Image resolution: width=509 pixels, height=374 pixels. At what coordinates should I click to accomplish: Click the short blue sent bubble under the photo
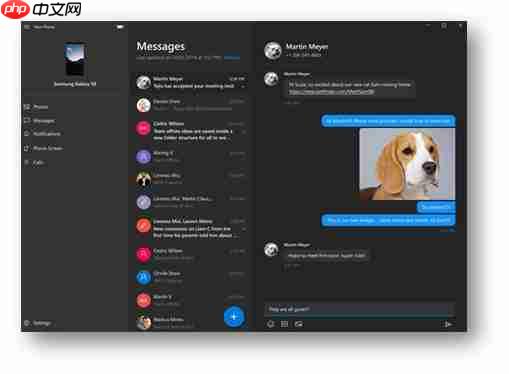coord(436,207)
